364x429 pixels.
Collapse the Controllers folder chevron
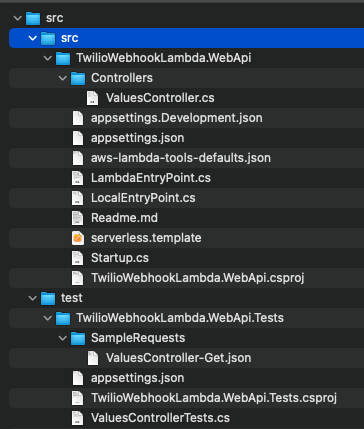point(63,78)
